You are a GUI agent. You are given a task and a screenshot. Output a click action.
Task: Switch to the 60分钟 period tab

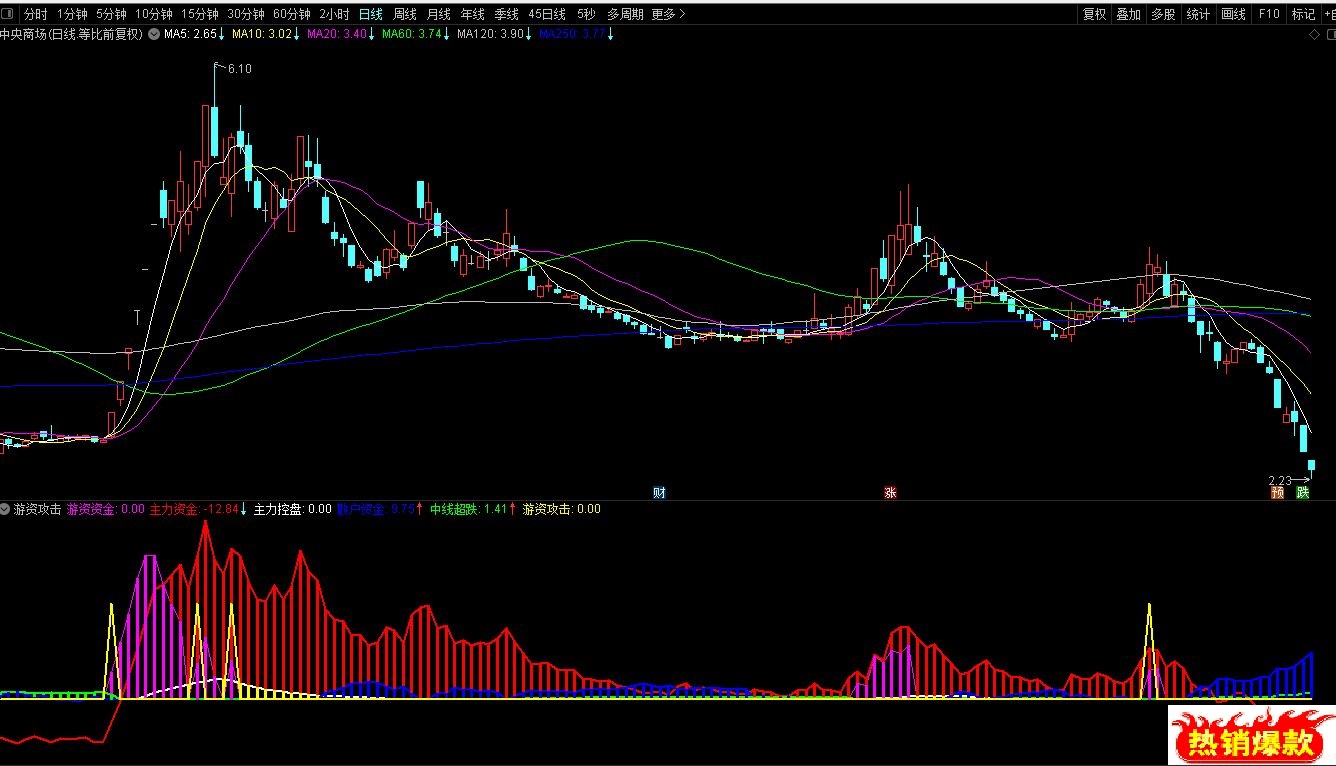(x=292, y=14)
